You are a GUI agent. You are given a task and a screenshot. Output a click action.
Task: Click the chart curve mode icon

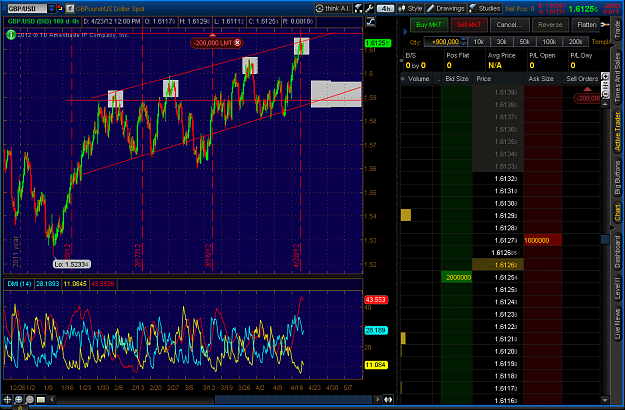[371, 22]
